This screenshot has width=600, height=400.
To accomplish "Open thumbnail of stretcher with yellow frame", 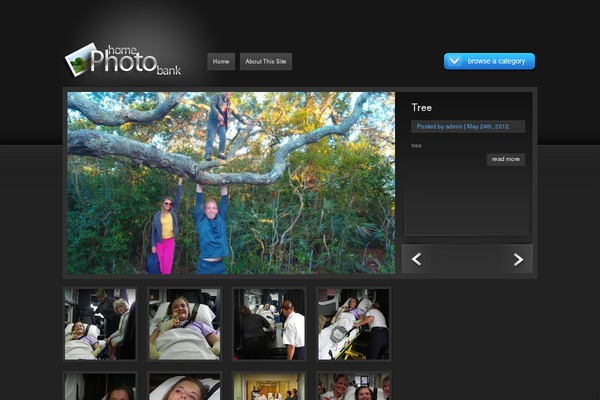I will pos(354,324).
